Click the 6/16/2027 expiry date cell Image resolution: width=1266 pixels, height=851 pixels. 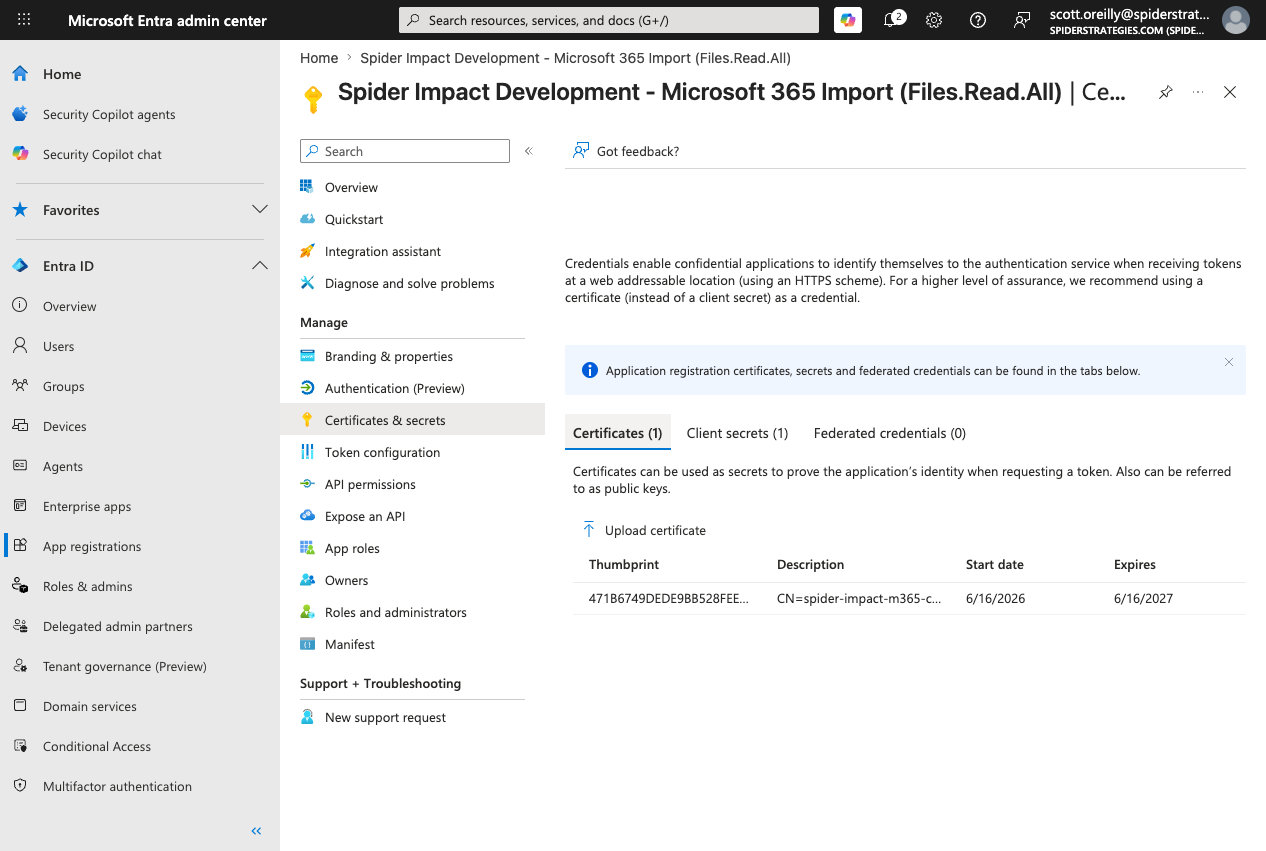click(1143, 598)
